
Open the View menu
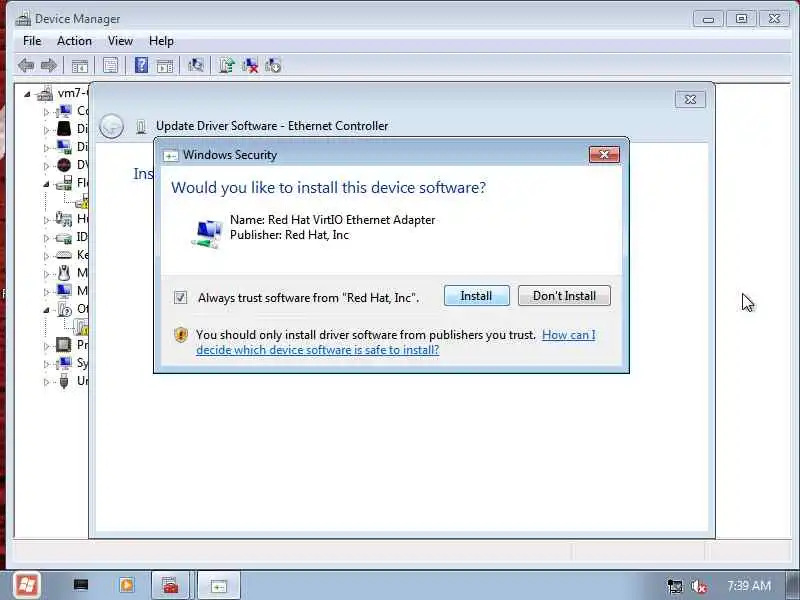click(120, 41)
